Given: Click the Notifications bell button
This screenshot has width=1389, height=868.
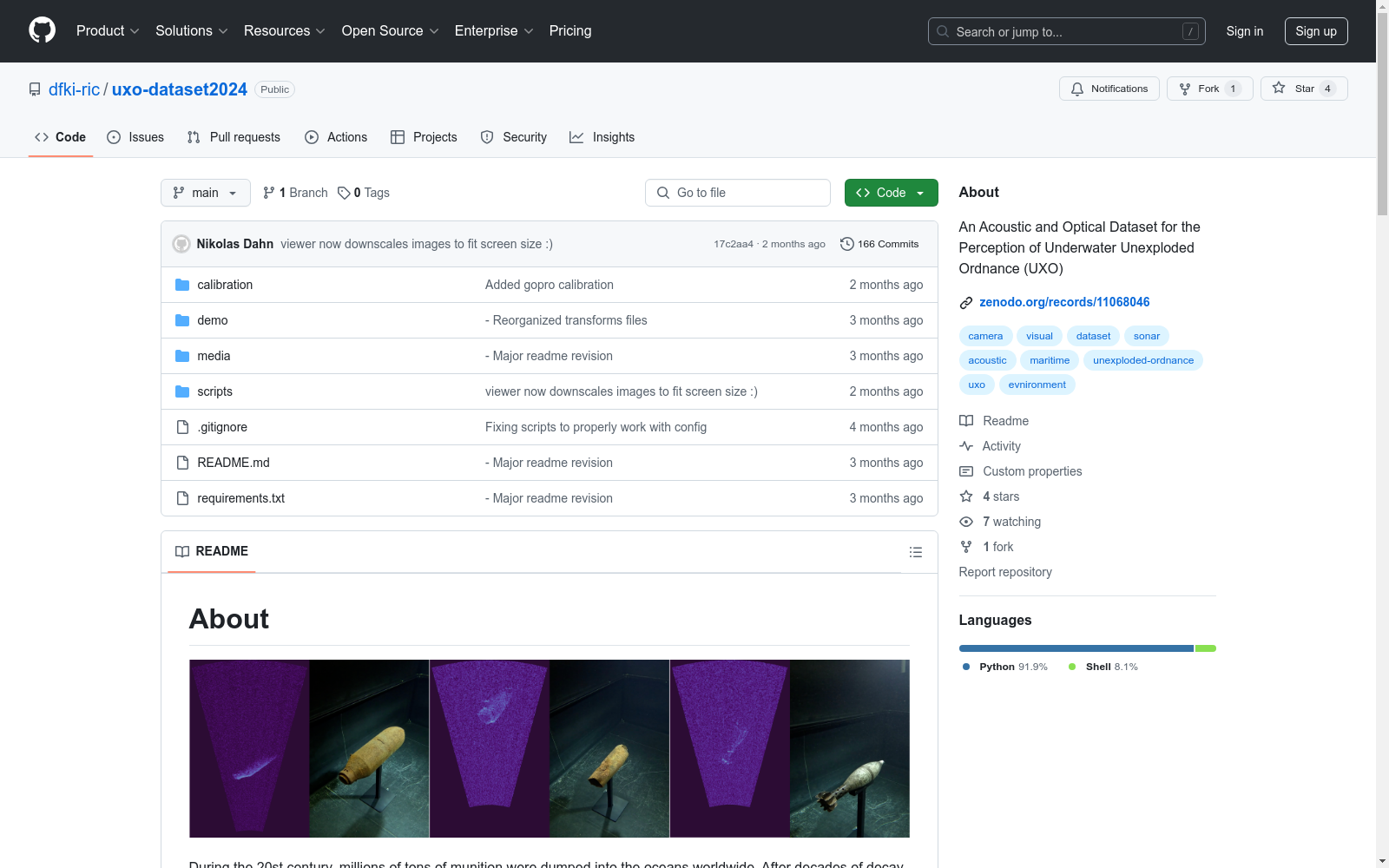Looking at the screenshot, I should click(x=1109, y=89).
